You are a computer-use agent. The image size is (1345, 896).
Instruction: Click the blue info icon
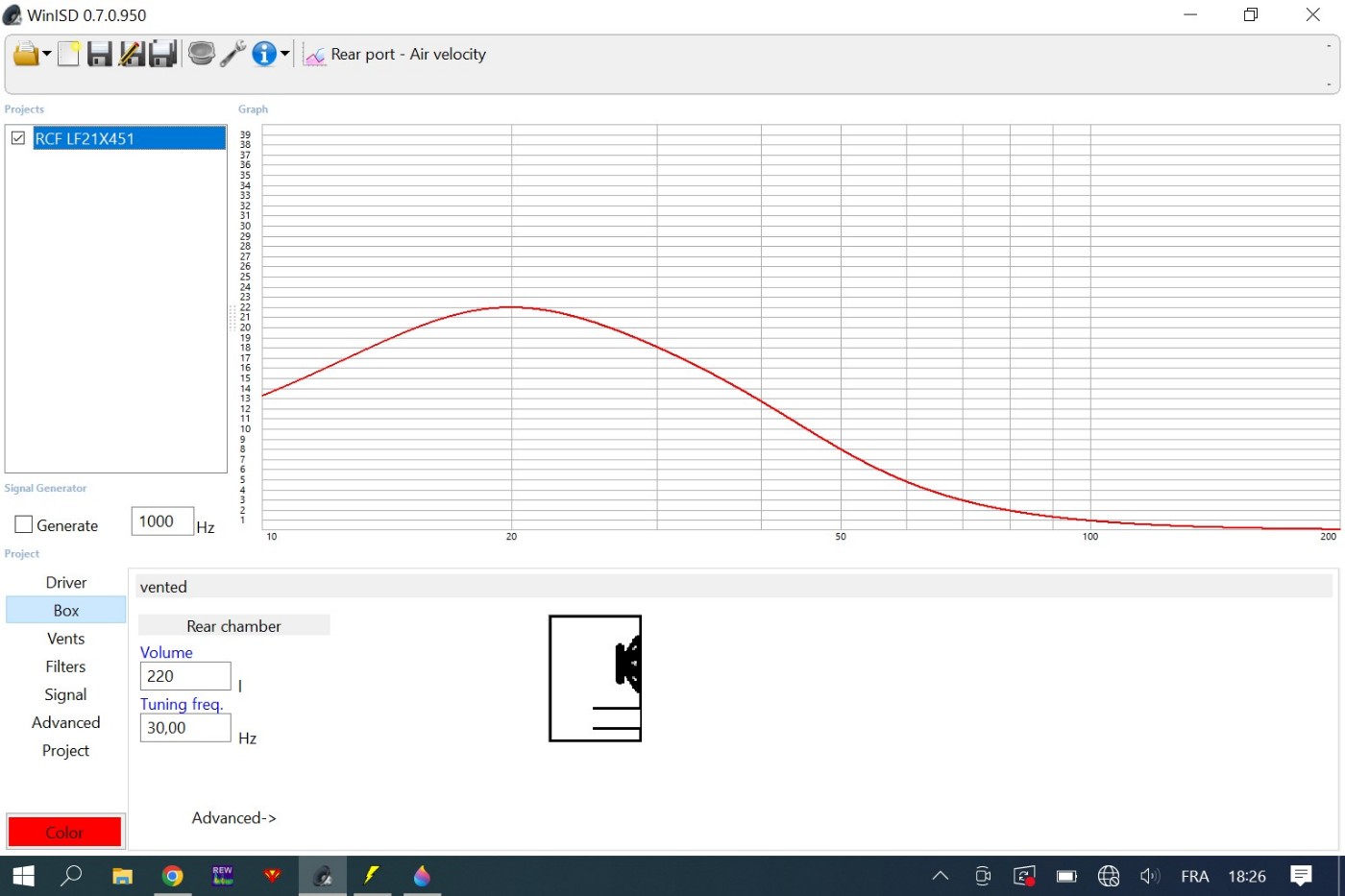(x=263, y=55)
